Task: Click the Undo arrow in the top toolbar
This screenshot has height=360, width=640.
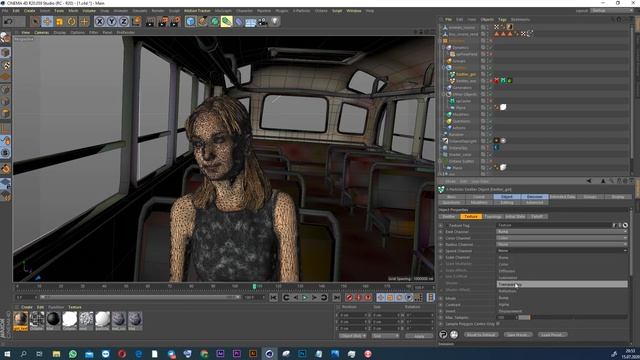Action: click(8, 21)
